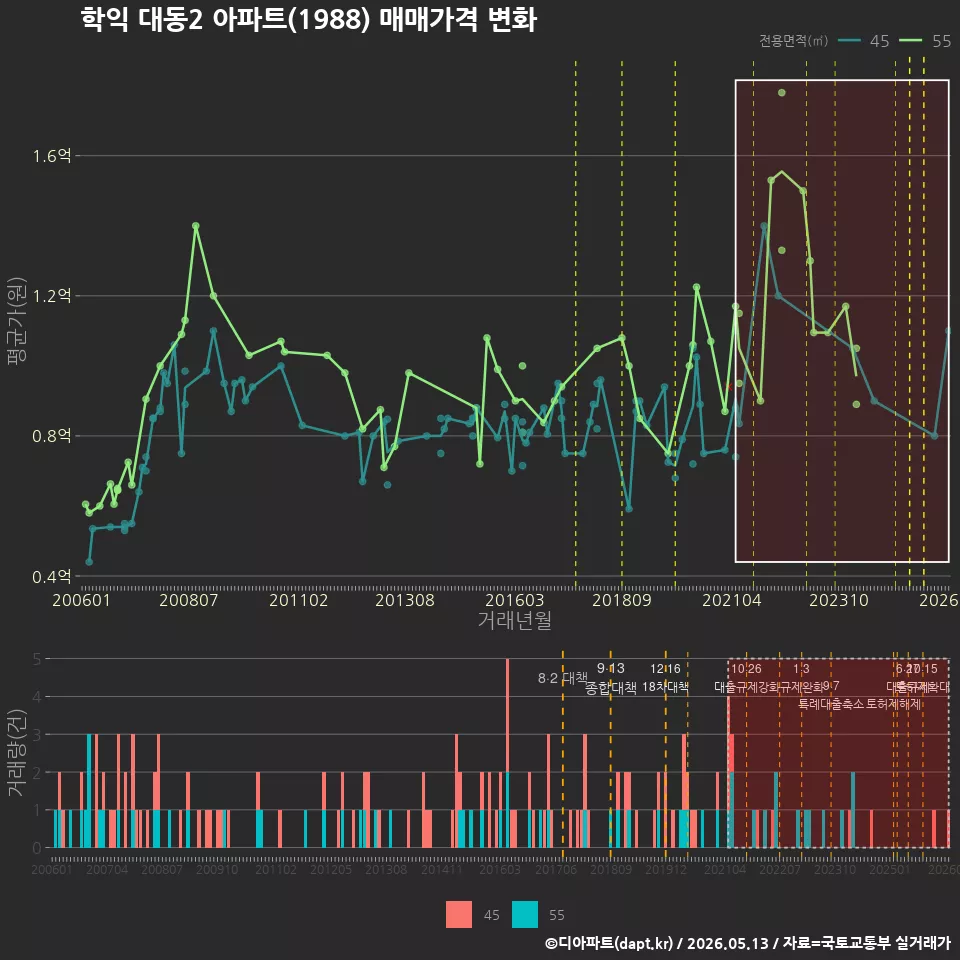Click the volume axis label 3
Image resolution: width=960 pixels, height=960 pixels.
click(x=37, y=735)
